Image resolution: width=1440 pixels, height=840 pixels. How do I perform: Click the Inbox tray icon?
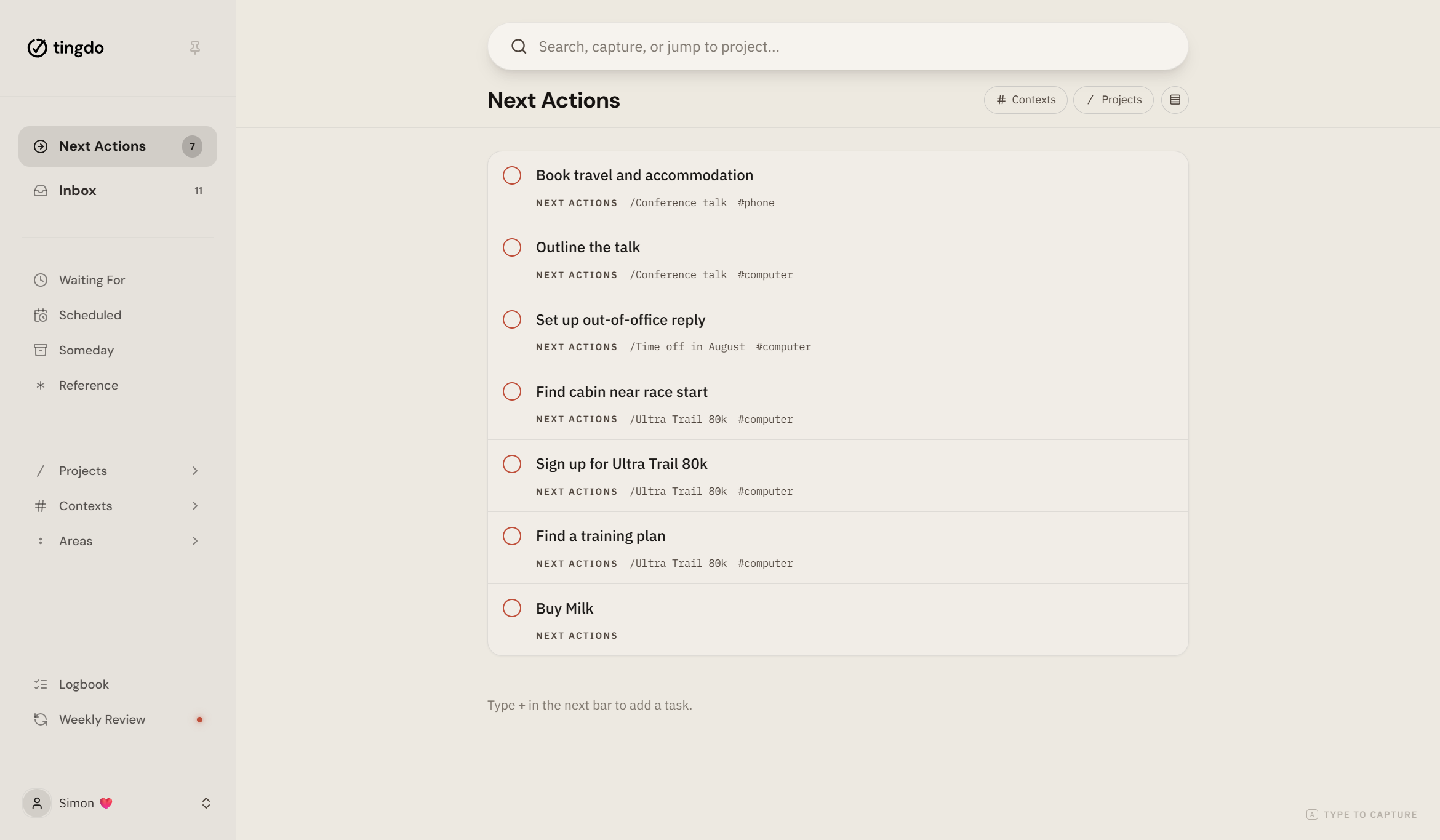(x=41, y=191)
